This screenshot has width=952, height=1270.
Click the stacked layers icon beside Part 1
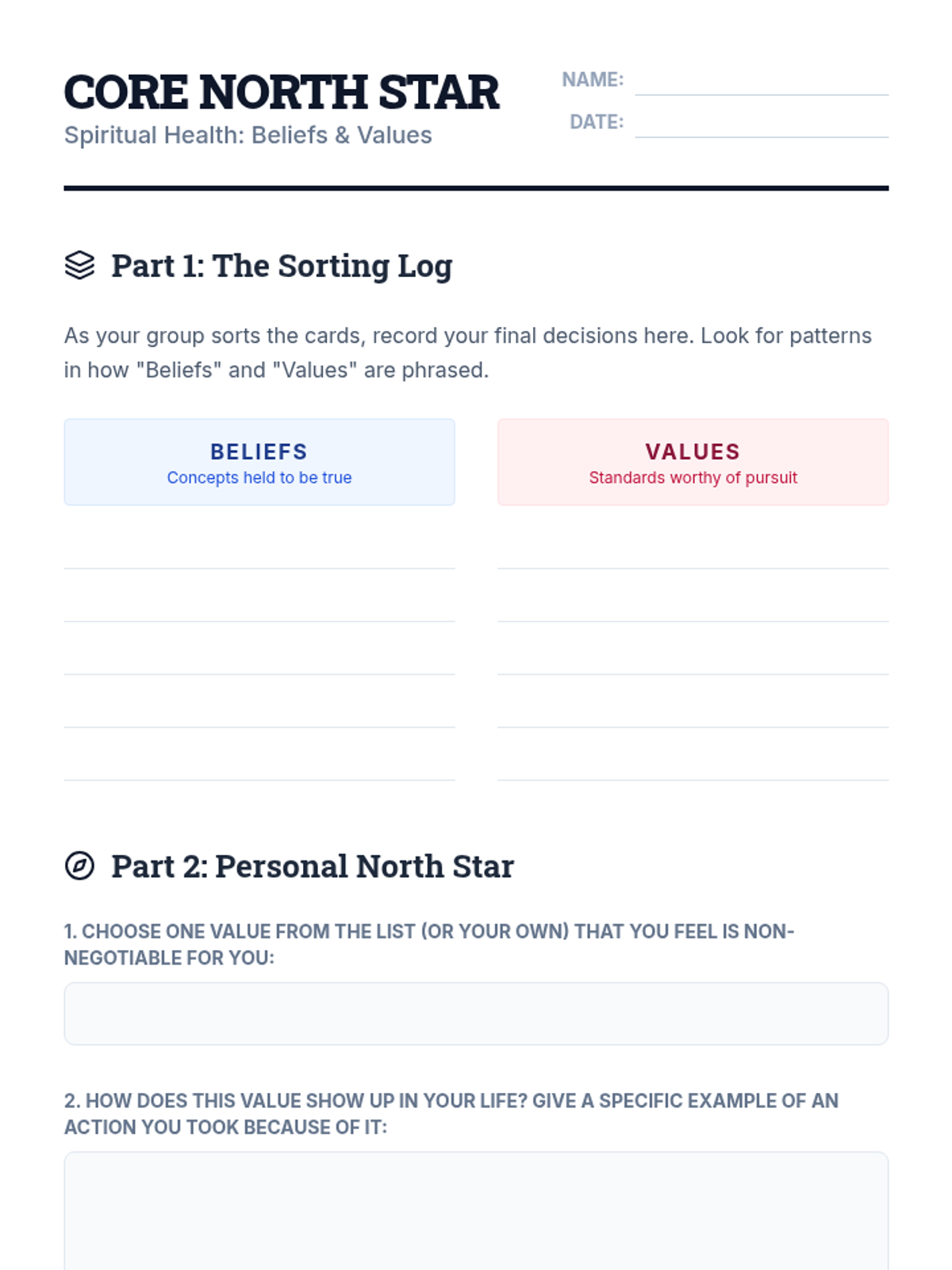pyautogui.click(x=79, y=265)
